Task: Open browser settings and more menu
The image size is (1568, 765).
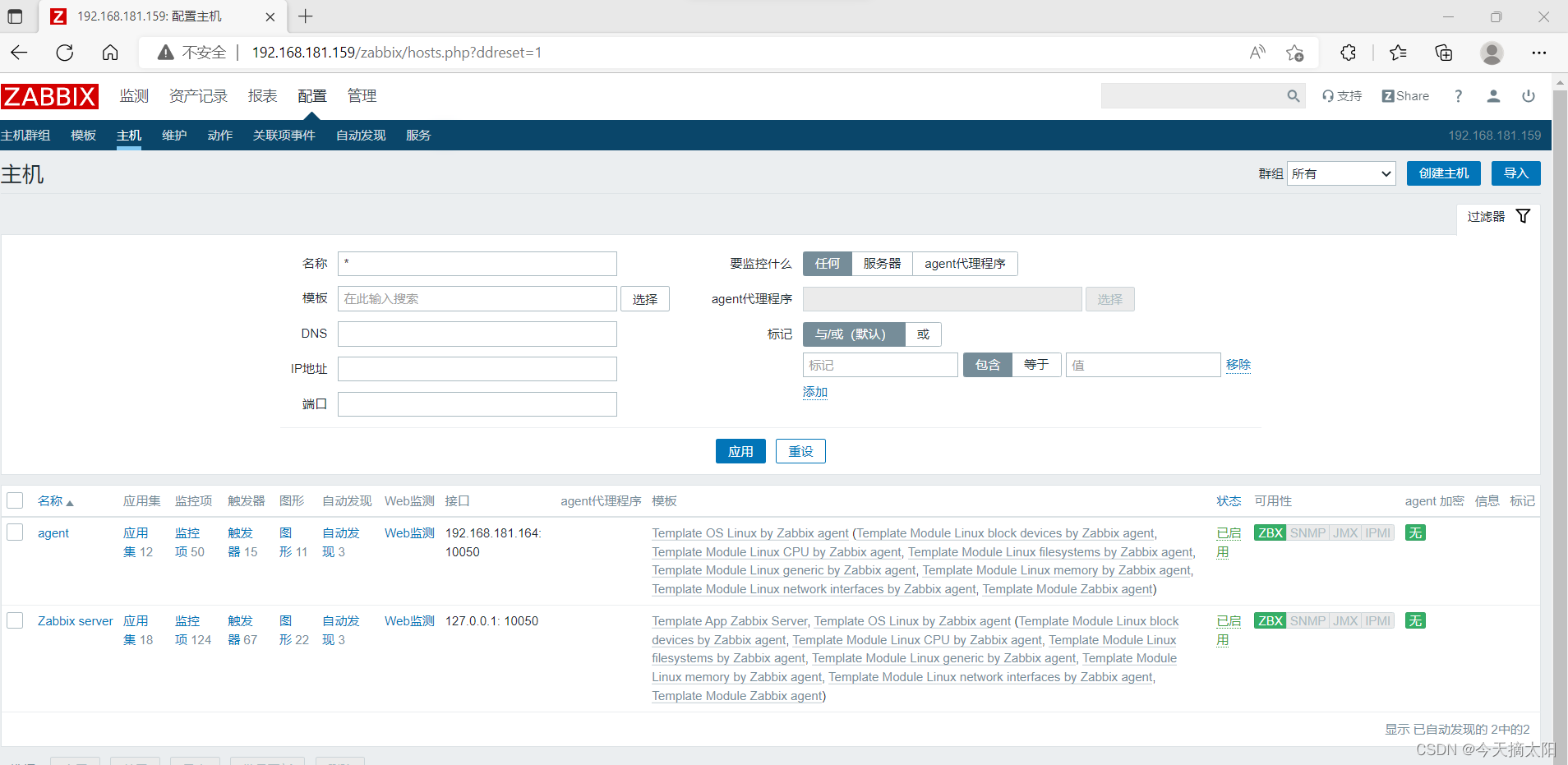Action: tap(1539, 53)
